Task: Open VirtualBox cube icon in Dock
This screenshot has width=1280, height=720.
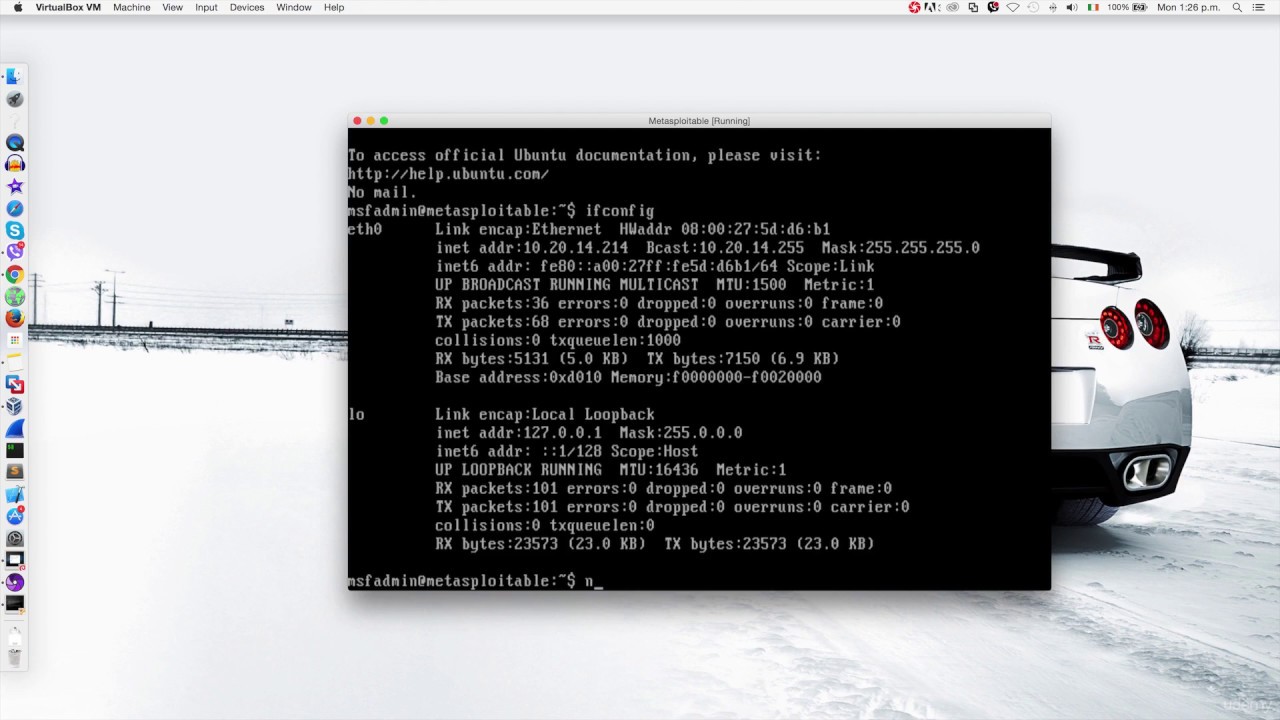Action: tap(14, 407)
